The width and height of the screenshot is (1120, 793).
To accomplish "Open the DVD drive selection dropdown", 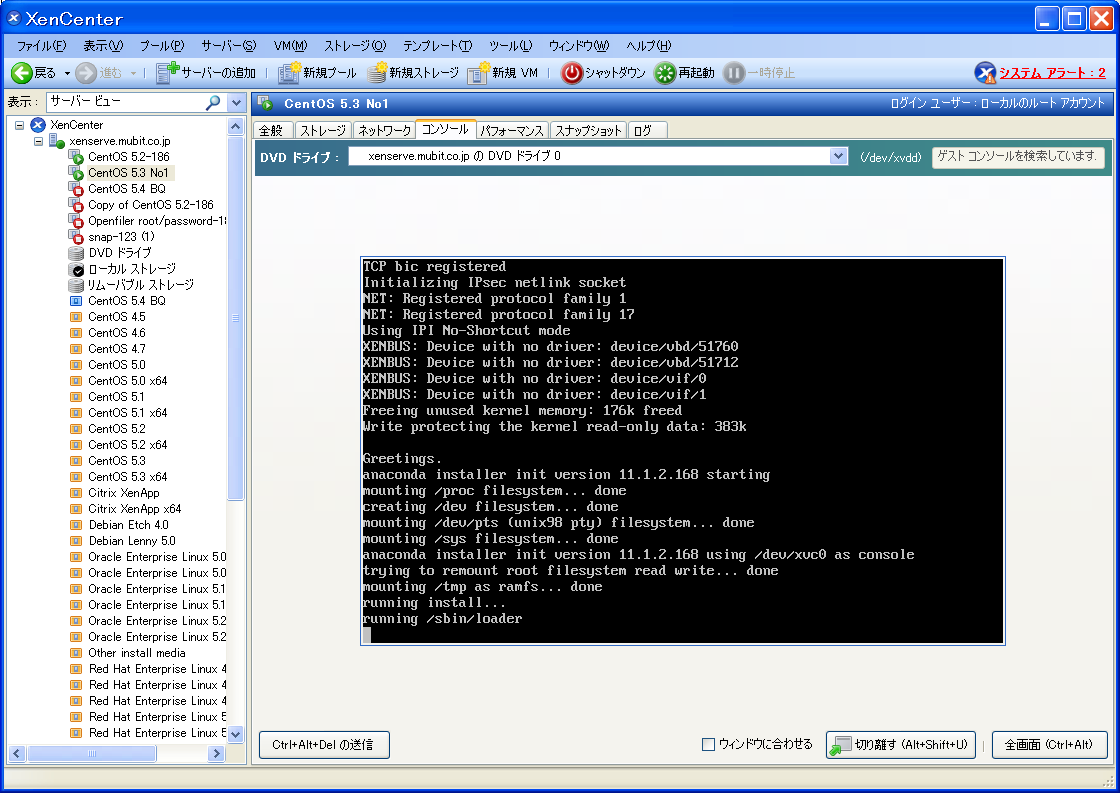I will tap(839, 156).
